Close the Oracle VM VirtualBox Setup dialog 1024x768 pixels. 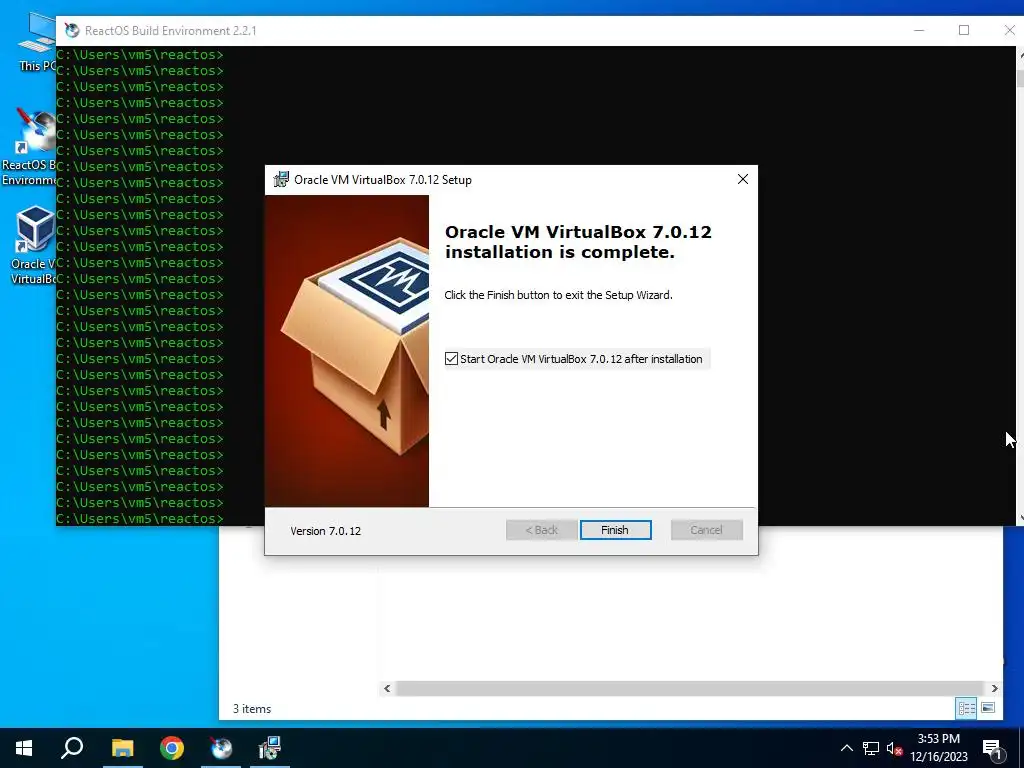pos(743,179)
